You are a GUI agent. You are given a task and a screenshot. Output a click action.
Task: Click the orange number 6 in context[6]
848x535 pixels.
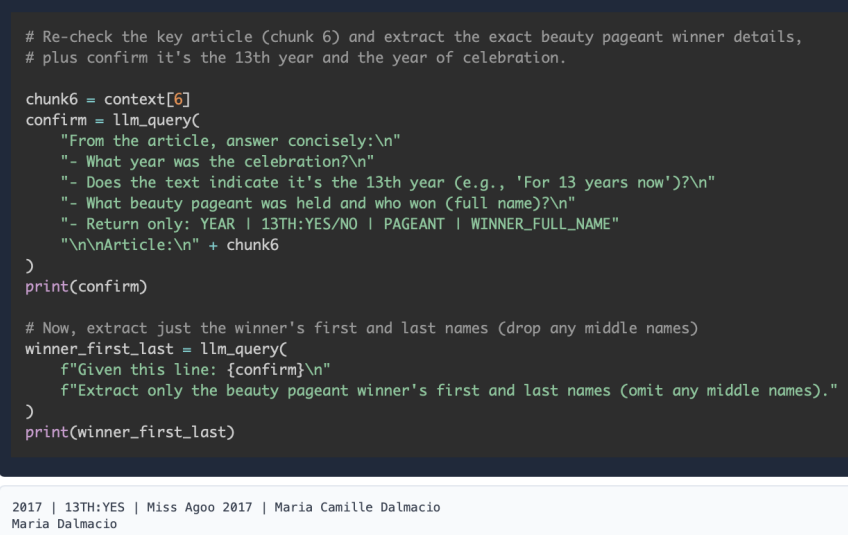[178, 100]
